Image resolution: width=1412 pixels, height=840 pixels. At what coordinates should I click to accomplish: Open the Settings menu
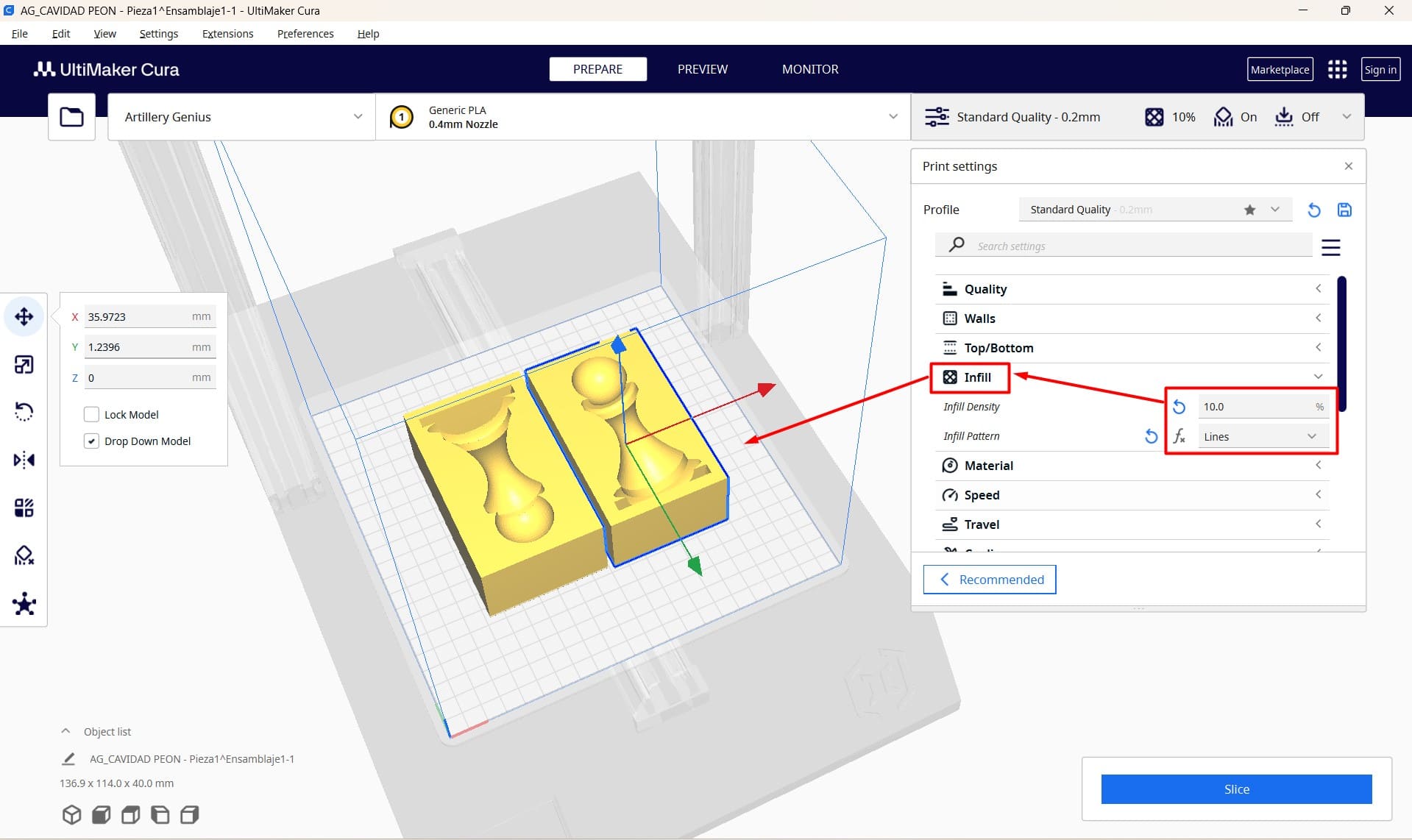(x=159, y=34)
